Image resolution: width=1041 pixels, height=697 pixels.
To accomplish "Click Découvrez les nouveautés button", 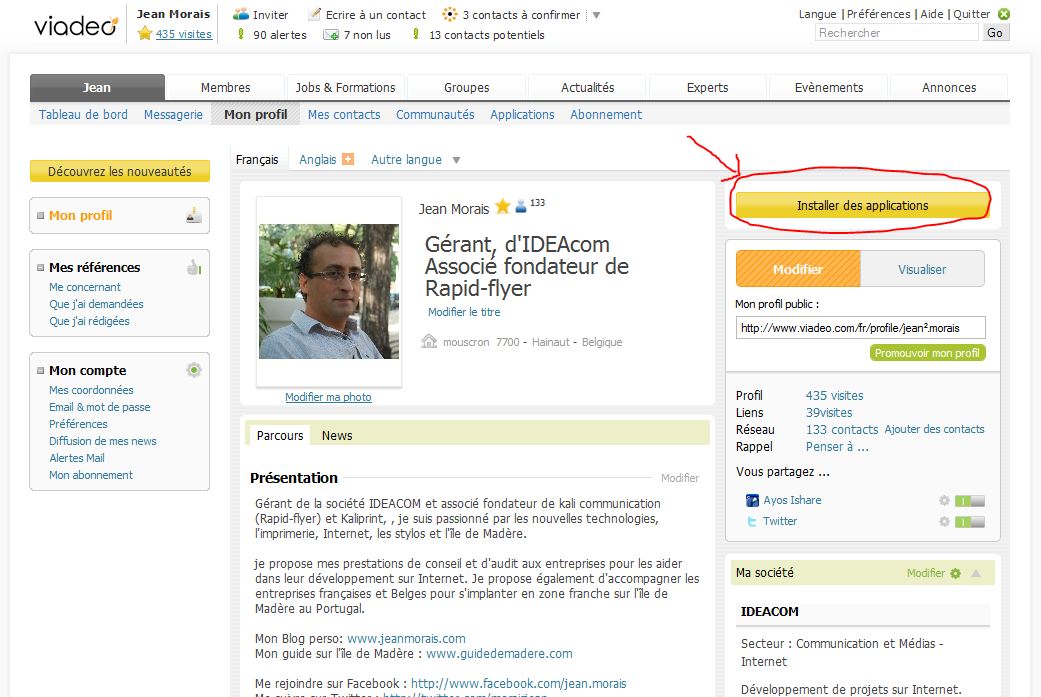I will [x=120, y=171].
